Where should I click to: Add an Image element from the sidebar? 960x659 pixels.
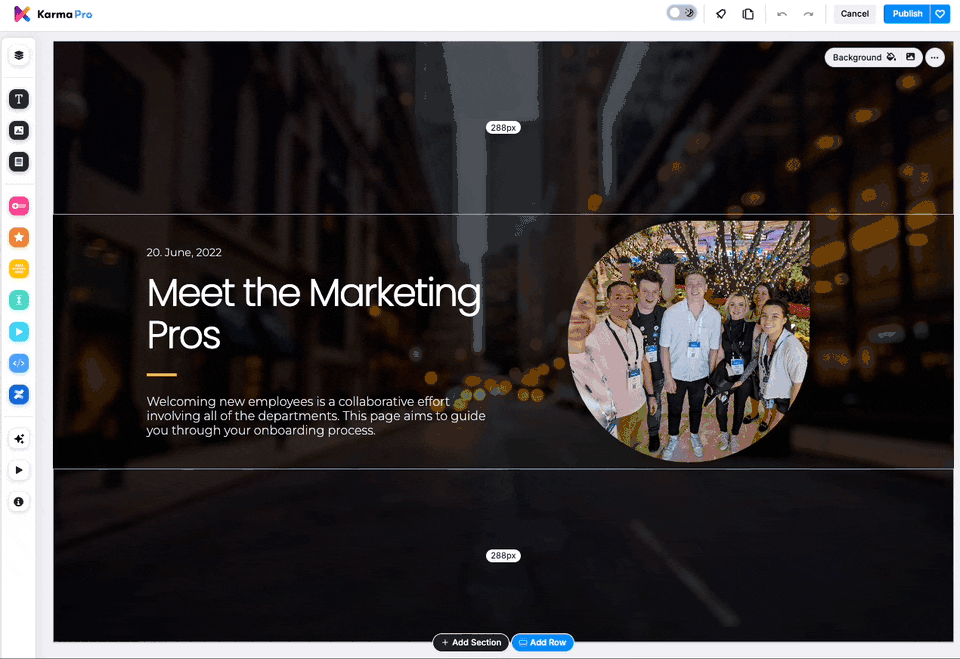[18, 130]
